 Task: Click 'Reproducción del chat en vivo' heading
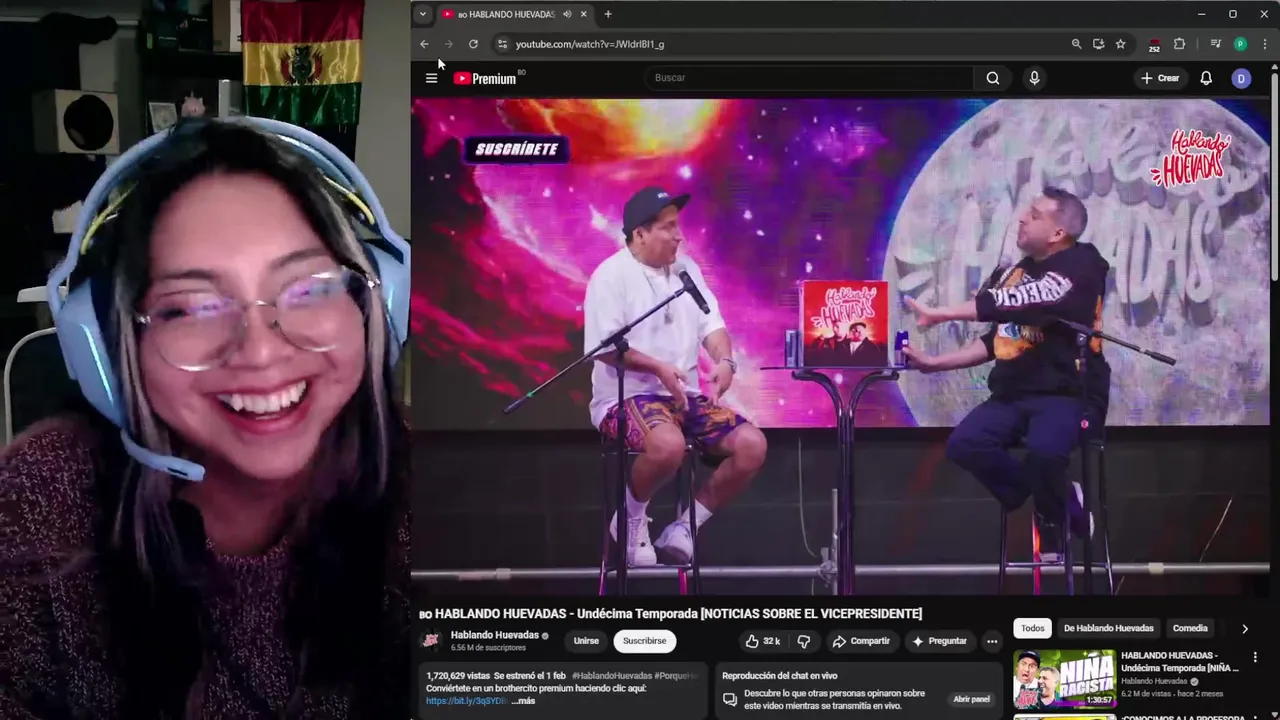pos(780,676)
